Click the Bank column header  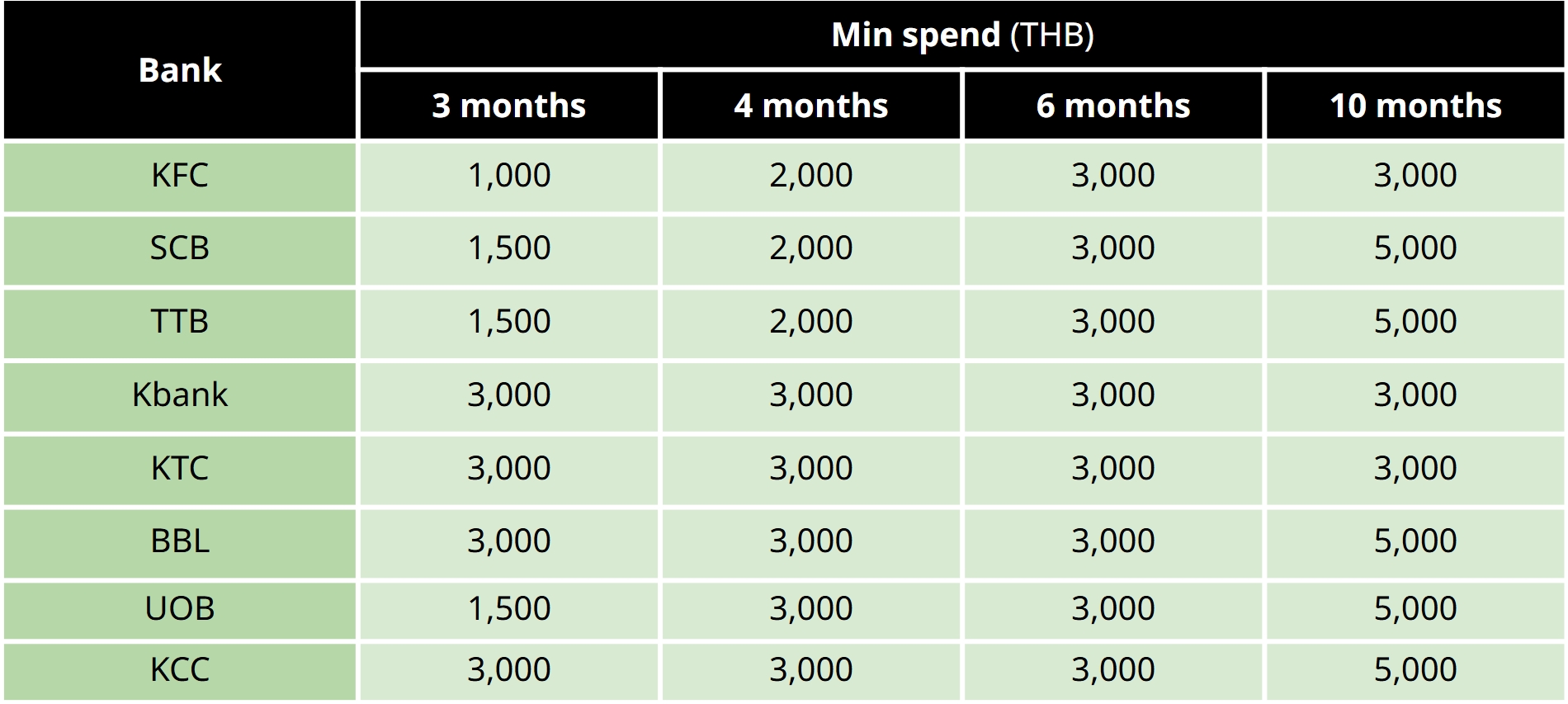180,70
